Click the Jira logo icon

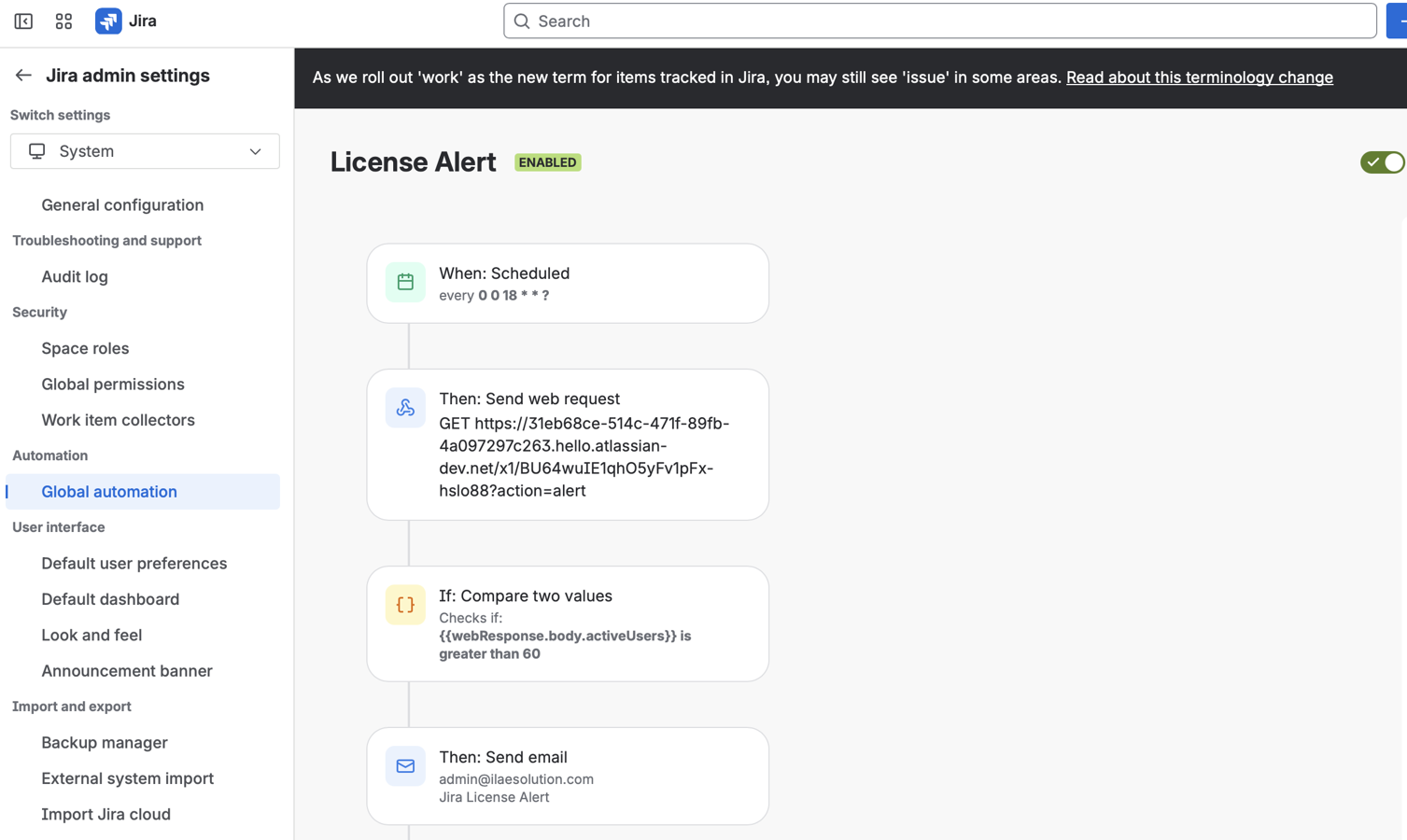click(x=108, y=21)
